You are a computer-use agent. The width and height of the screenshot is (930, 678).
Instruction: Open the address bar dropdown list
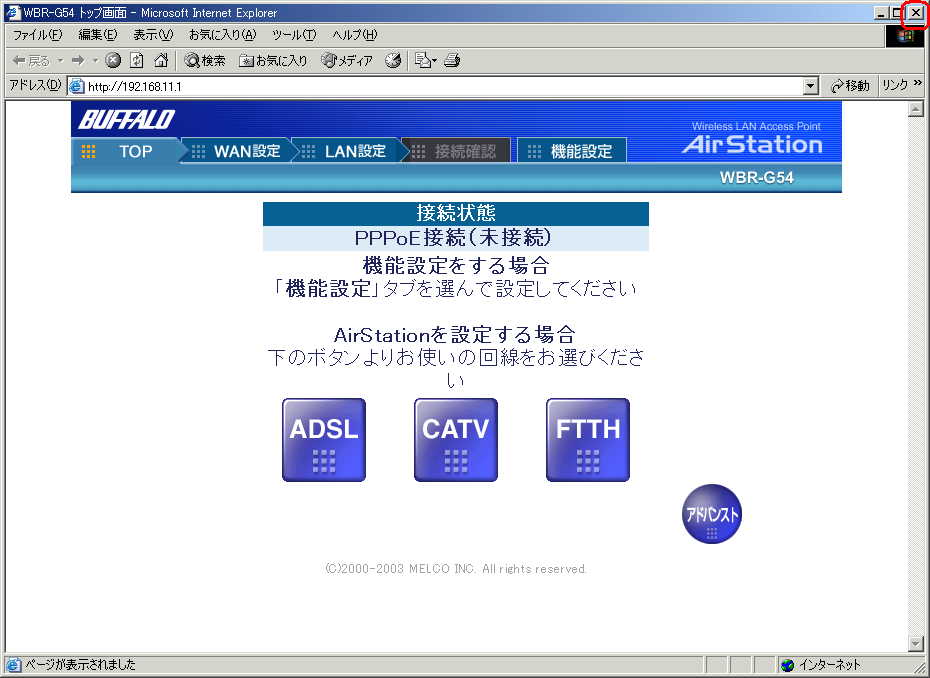coord(811,87)
